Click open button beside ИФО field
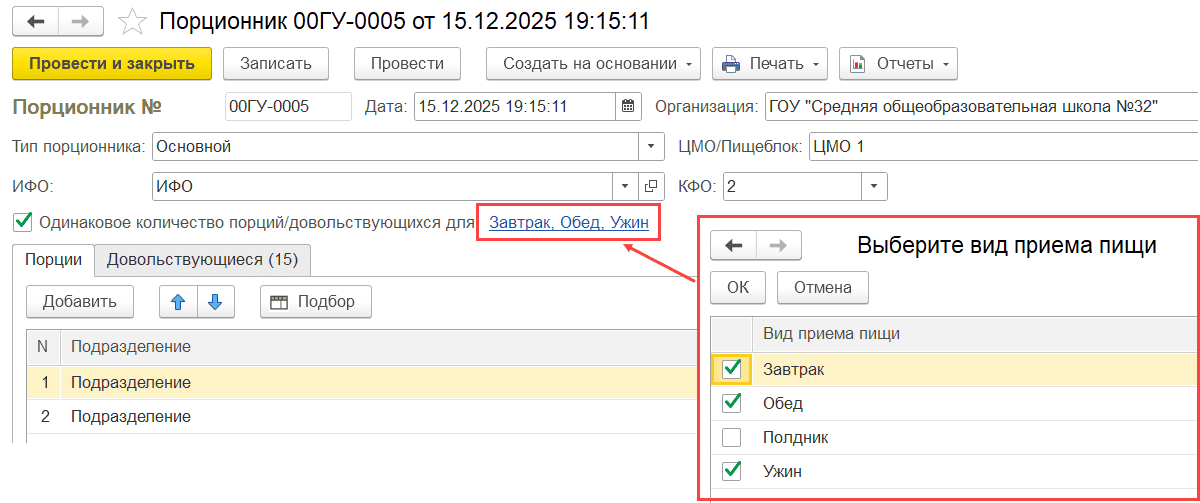This screenshot has height=503, width=1200. 650,186
